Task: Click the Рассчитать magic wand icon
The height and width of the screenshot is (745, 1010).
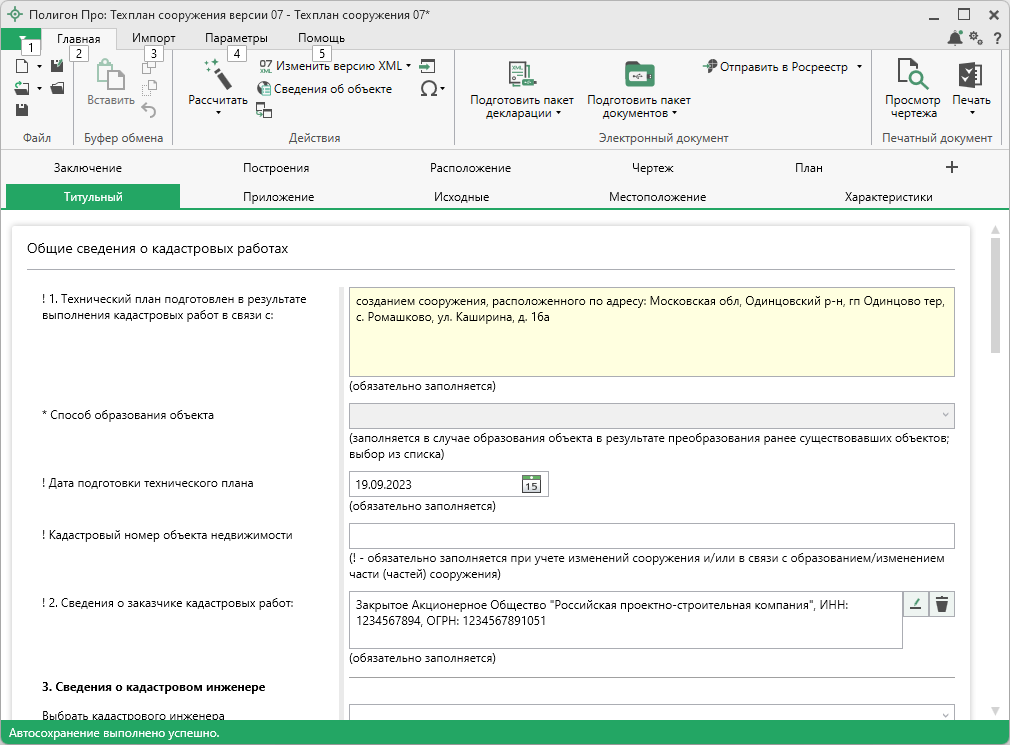Action: coord(217,73)
